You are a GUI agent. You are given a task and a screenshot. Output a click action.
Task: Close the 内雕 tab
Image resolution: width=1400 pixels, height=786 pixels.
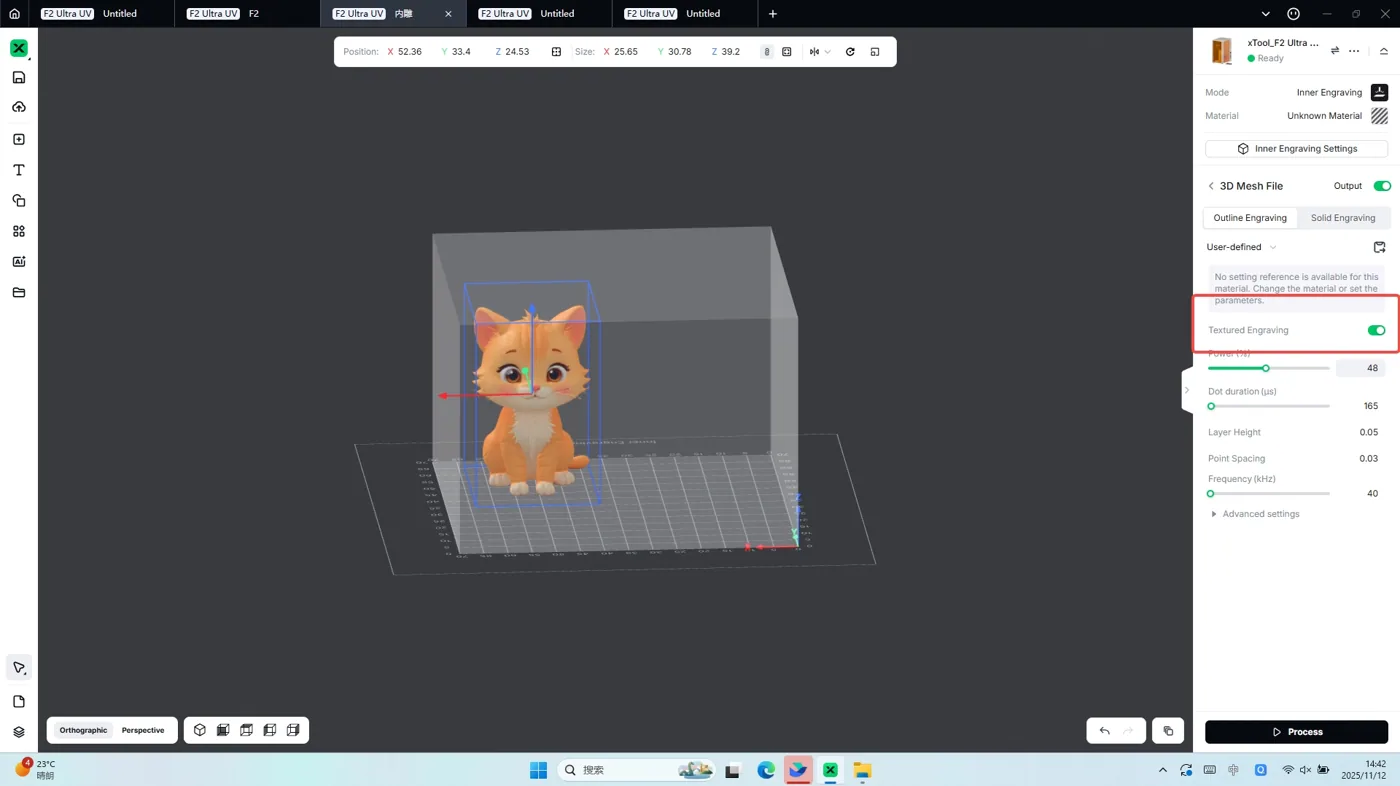448,14
